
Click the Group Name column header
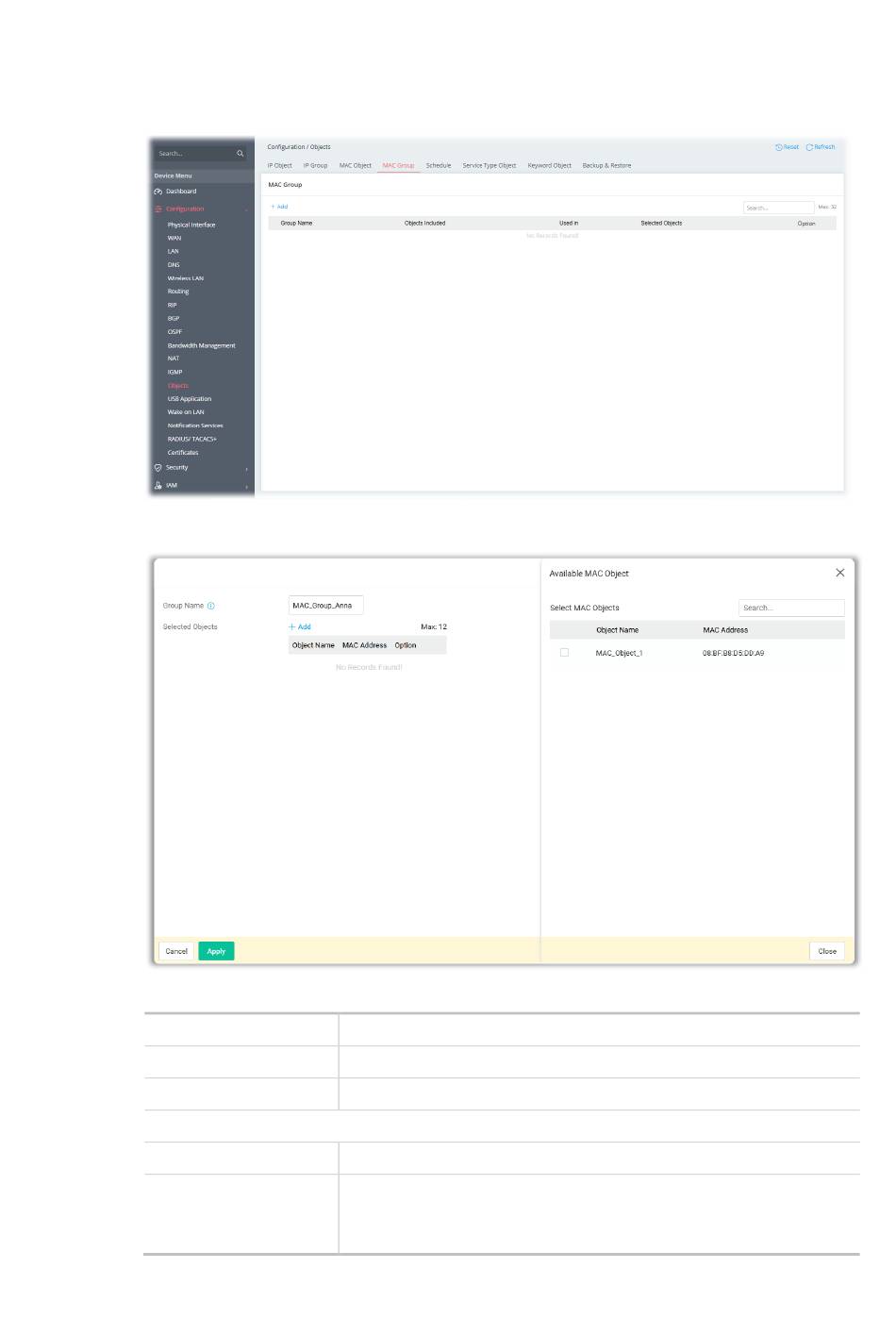(x=296, y=224)
